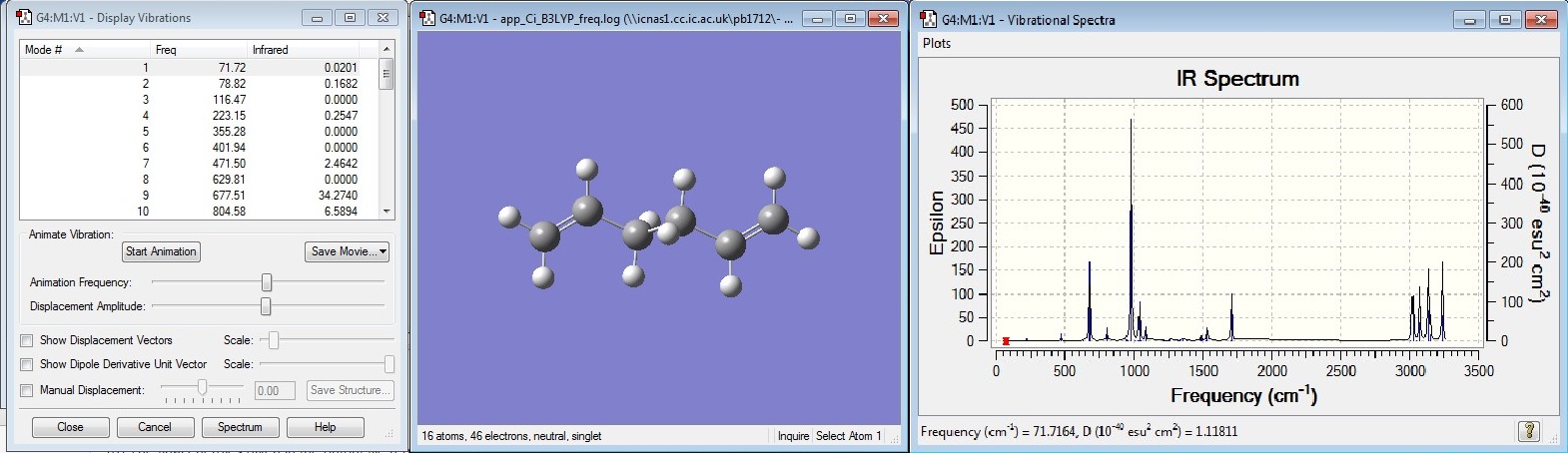The image size is (1568, 453).
Task: Toggle the Manual Displacement checkbox
Action: click(27, 390)
